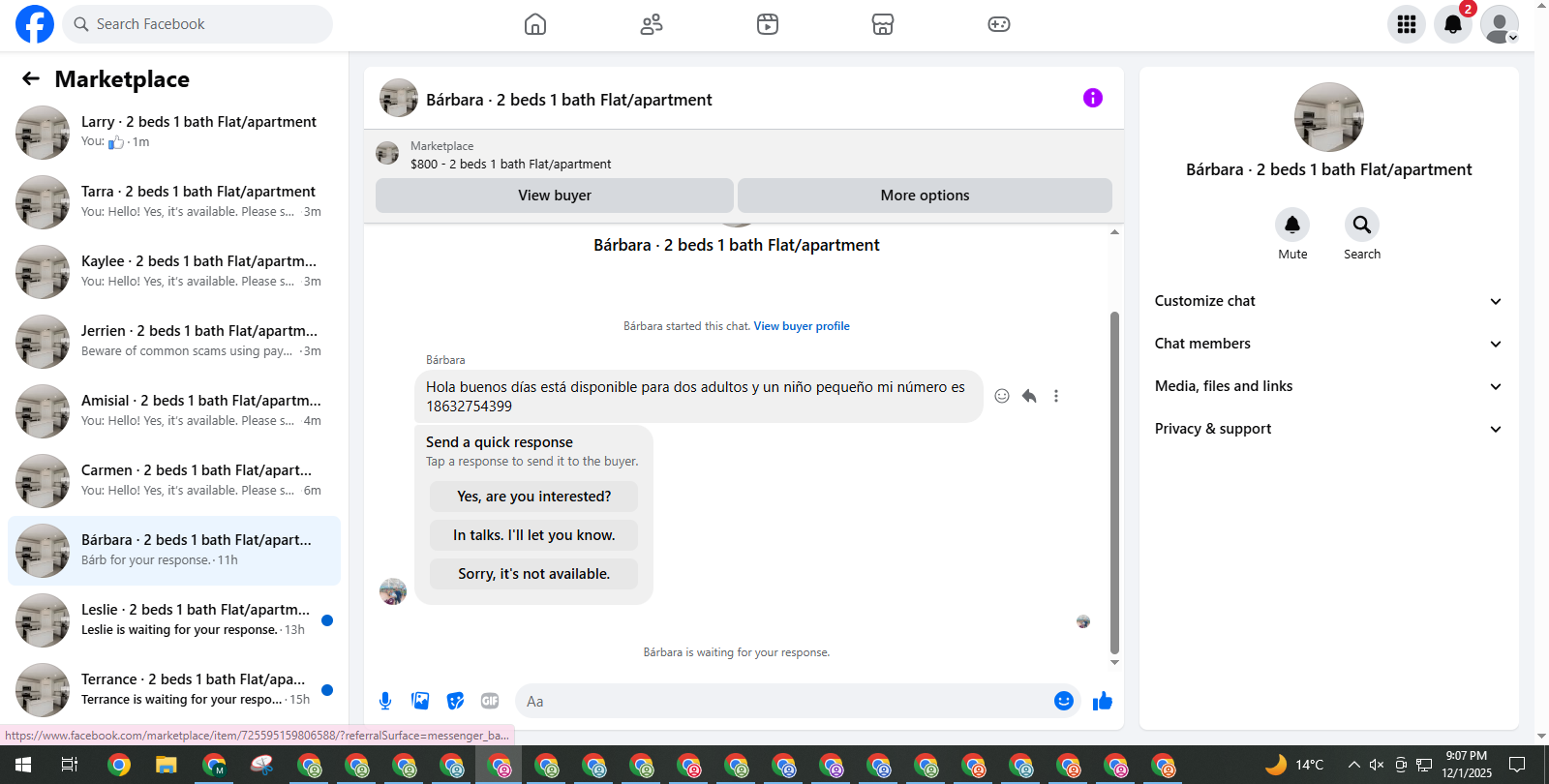1549x784 pixels.
Task: Click the volume muted tray icon
Action: tap(1377, 765)
